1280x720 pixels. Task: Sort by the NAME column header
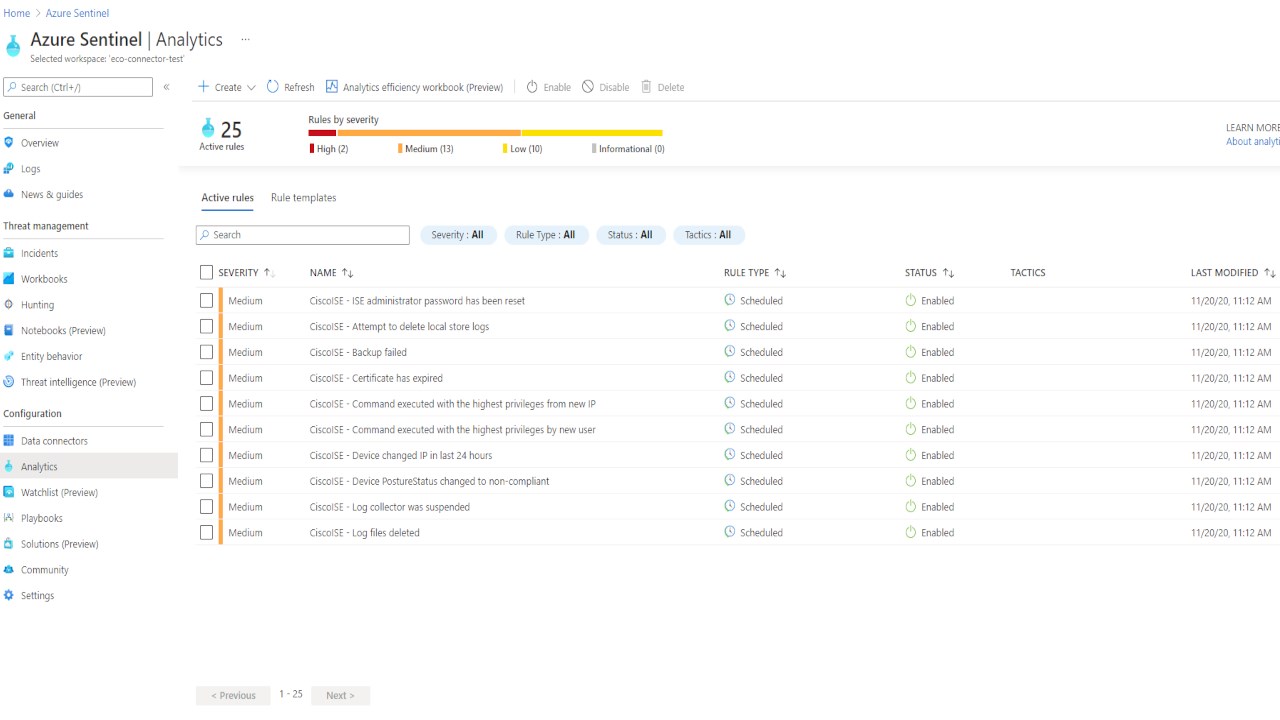[x=331, y=273]
